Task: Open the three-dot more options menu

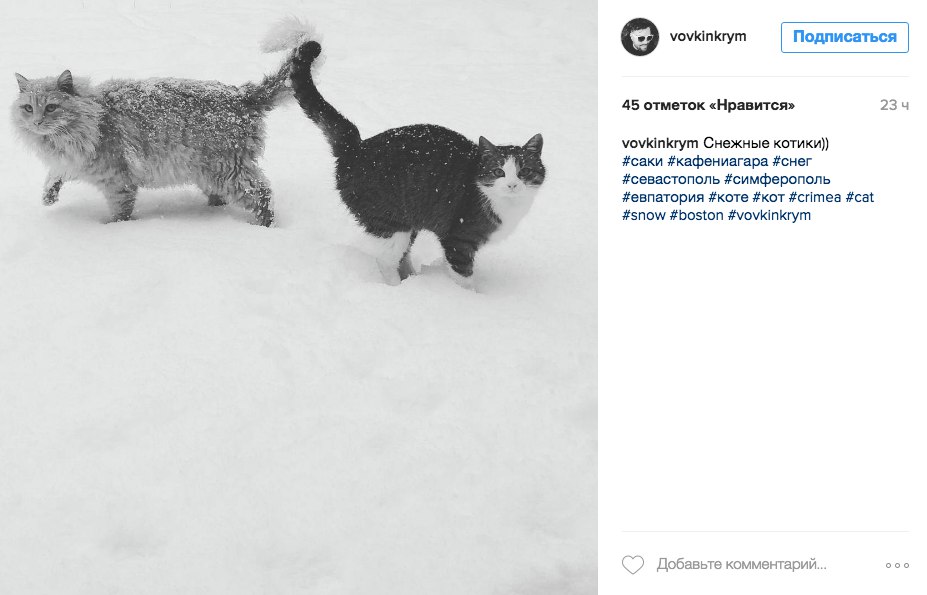Action: (897, 565)
